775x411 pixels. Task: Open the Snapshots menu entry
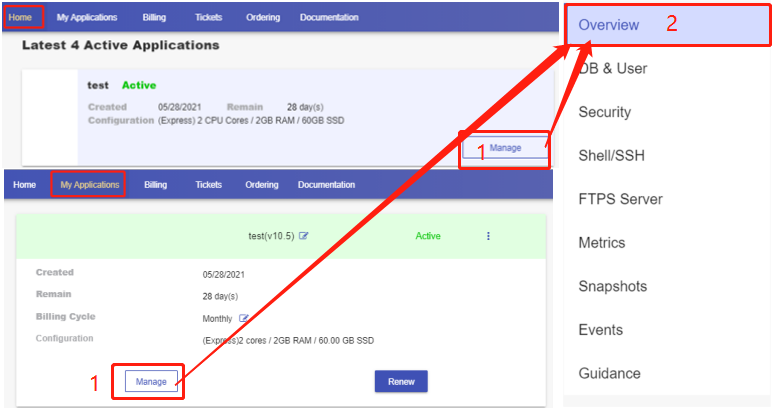click(x=612, y=286)
